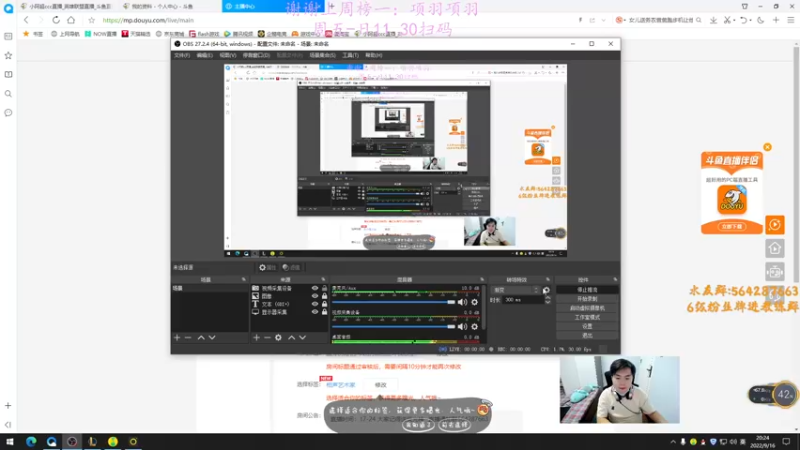The height and width of the screenshot is (450, 800).
Task: Click the browser Home icon
Action: pyautogui.click(x=71, y=20)
